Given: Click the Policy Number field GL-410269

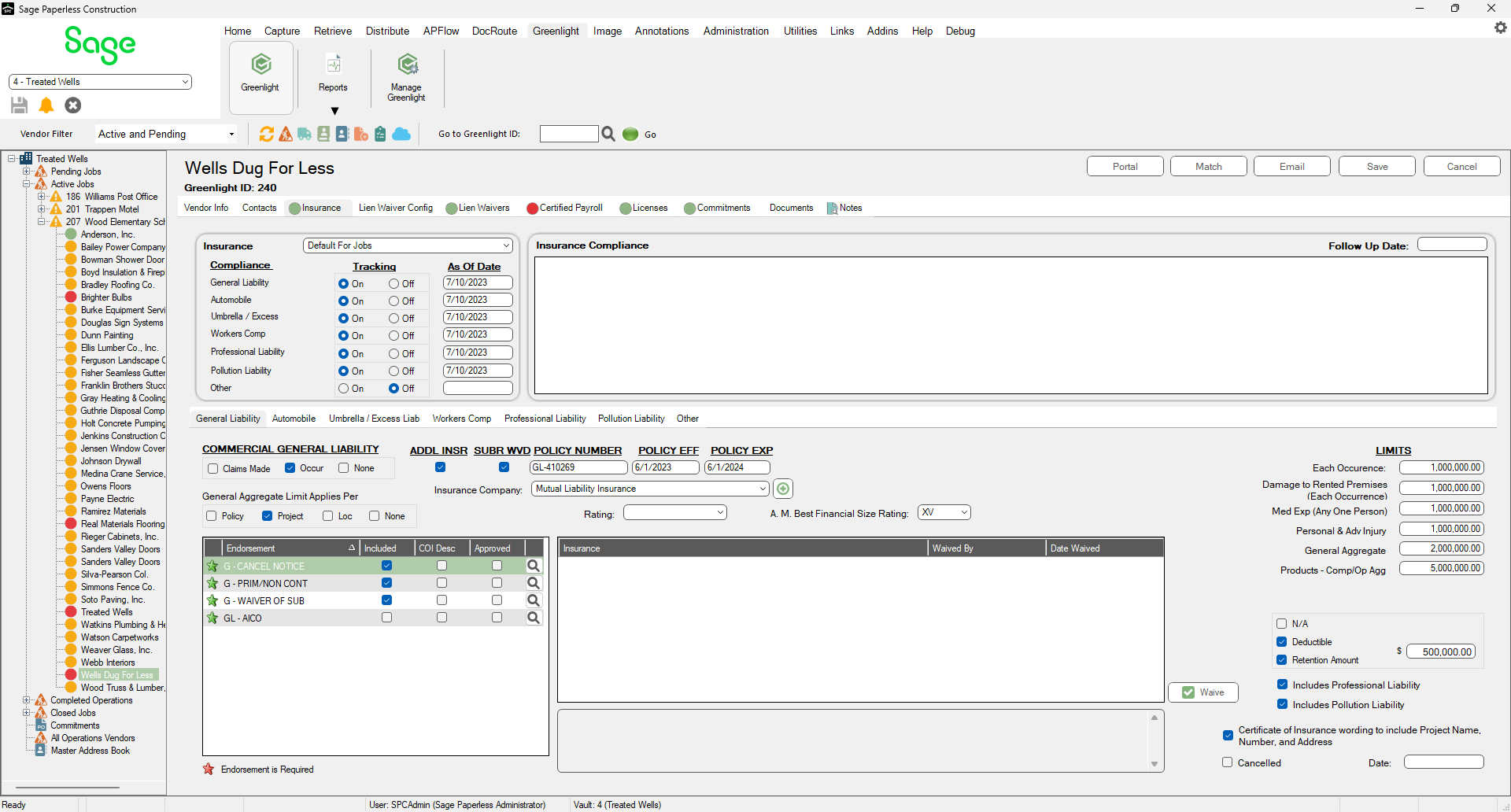Looking at the screenshot, I should 578,467.
